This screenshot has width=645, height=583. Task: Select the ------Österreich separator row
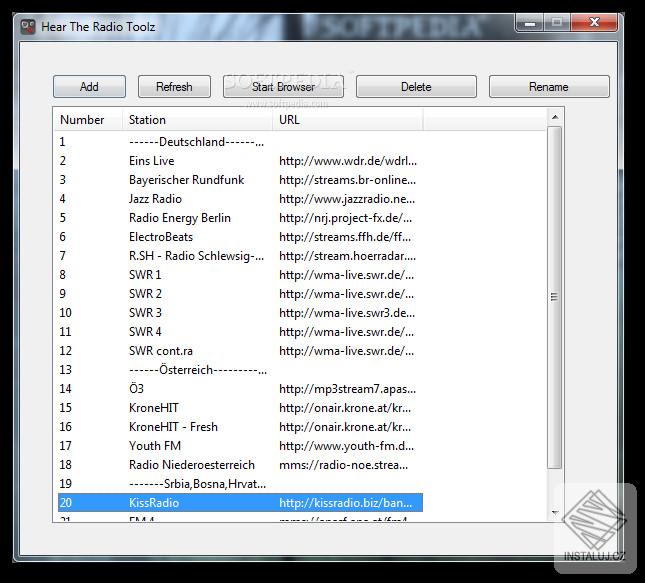pos(240,370)
